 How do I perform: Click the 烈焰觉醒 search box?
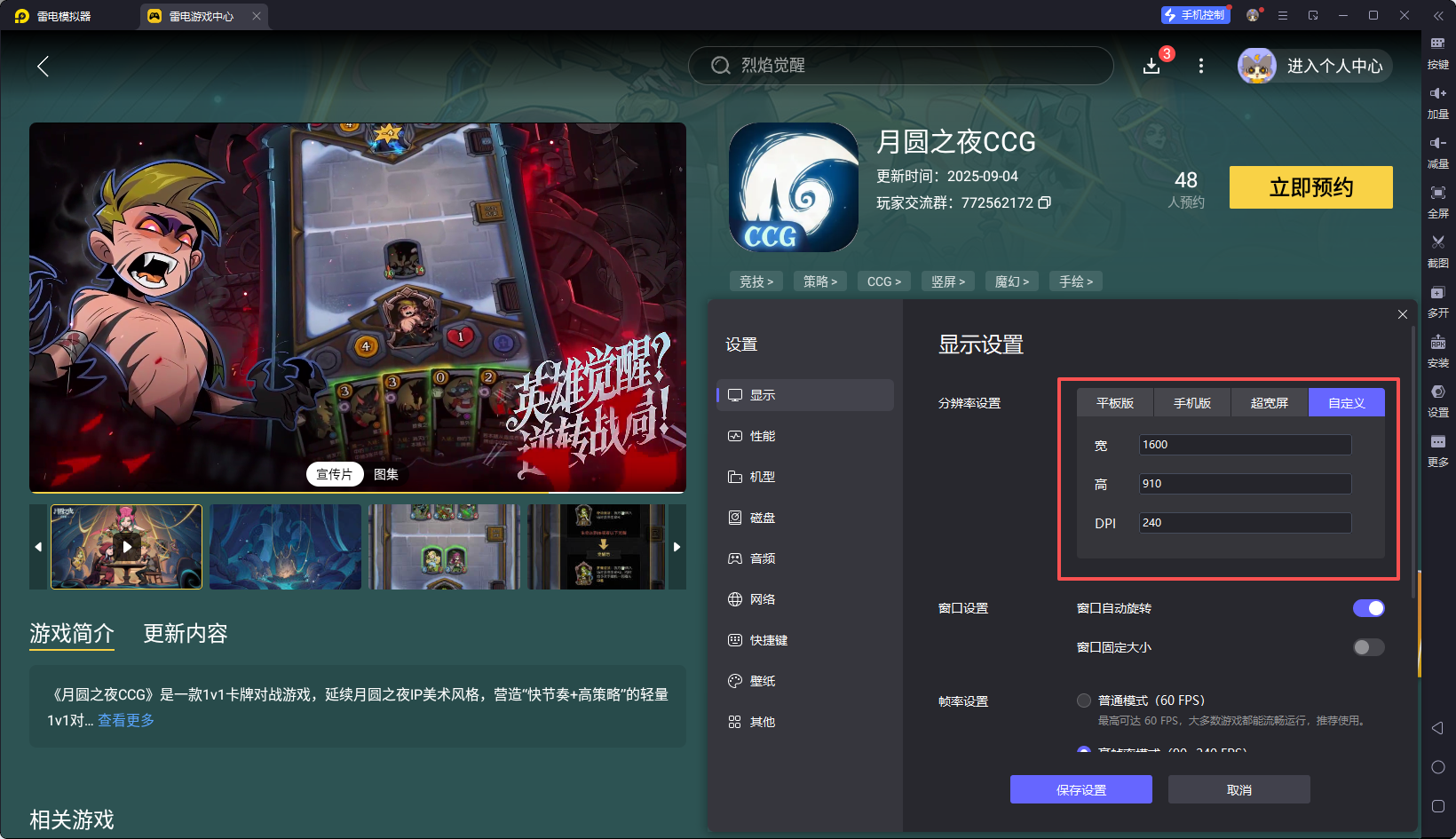900,66
